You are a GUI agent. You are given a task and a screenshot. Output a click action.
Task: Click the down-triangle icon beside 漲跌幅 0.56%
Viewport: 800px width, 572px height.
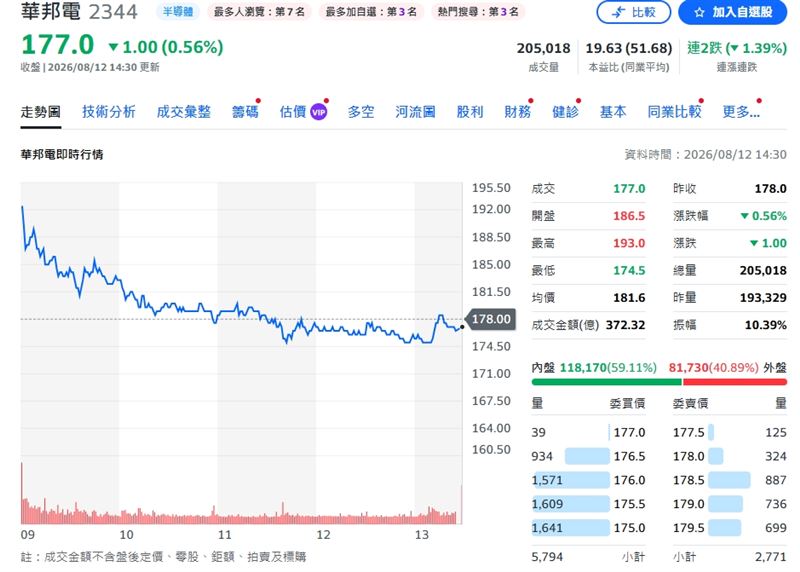744,216
